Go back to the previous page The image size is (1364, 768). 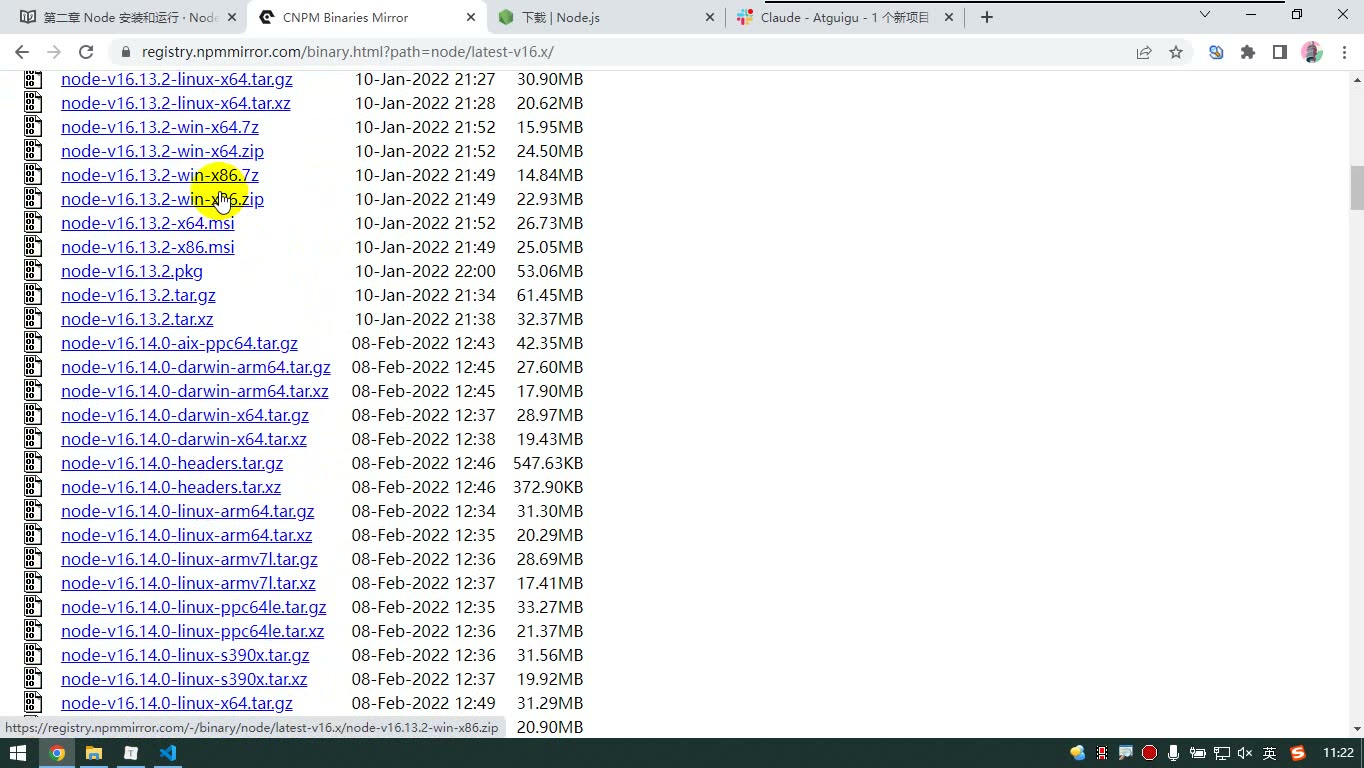coord(22,52)
